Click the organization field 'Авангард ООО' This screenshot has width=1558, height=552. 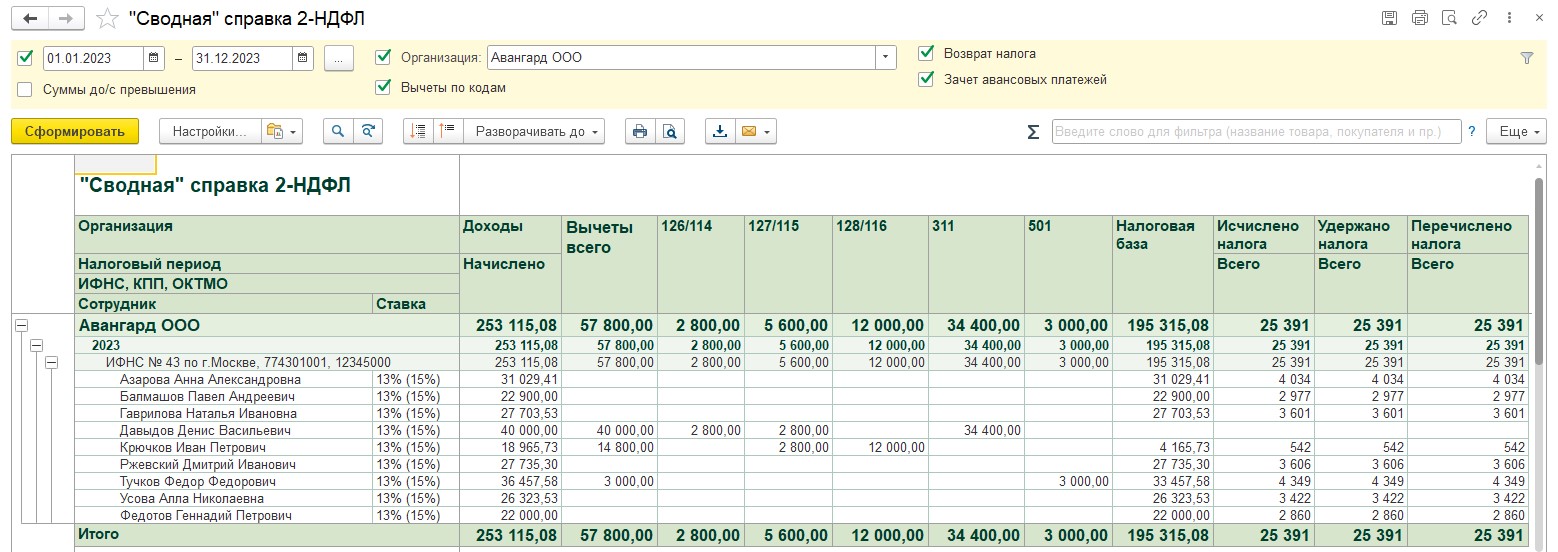(x=681, y=58)
